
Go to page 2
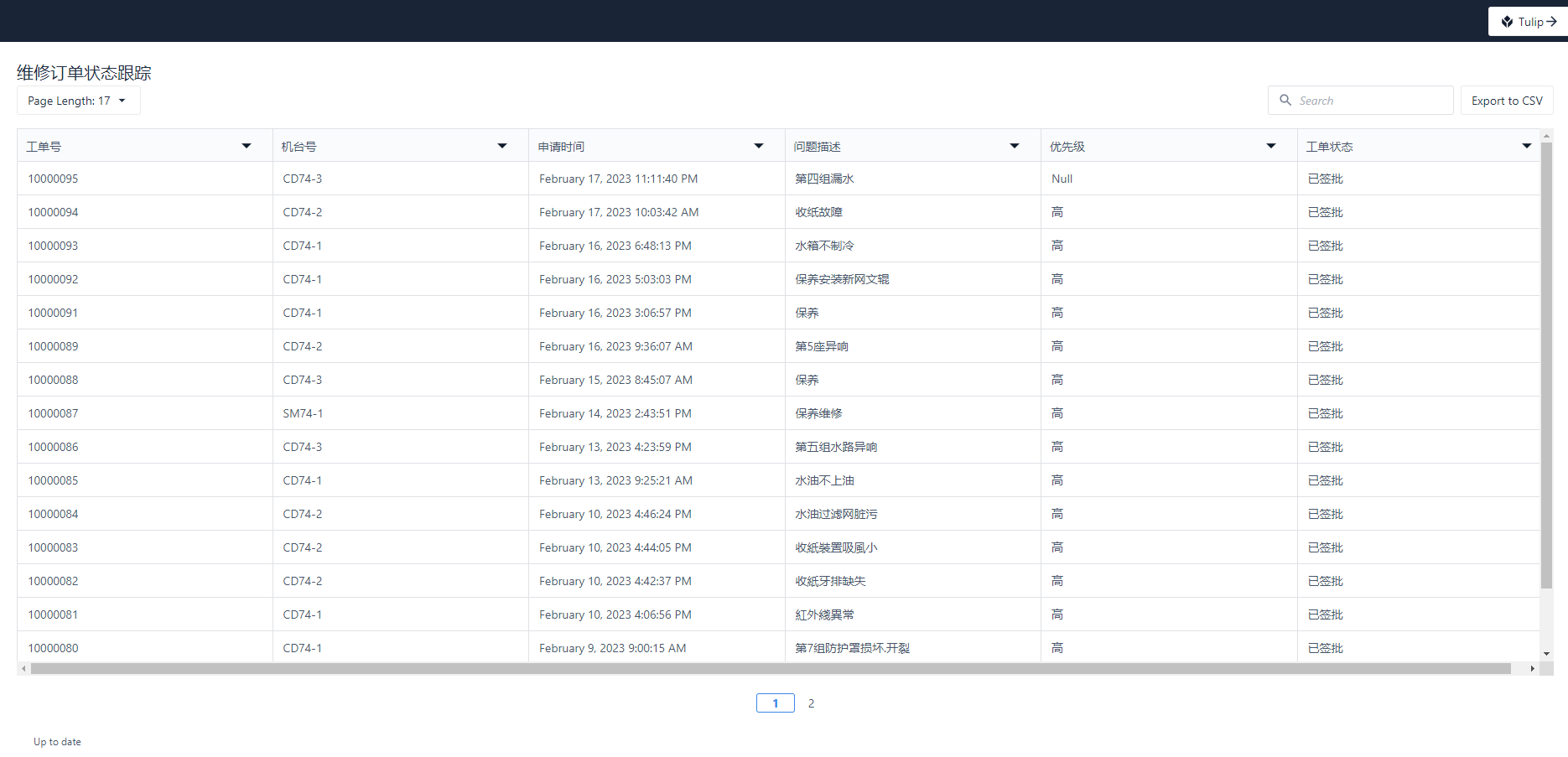click(x=811, y=703)
